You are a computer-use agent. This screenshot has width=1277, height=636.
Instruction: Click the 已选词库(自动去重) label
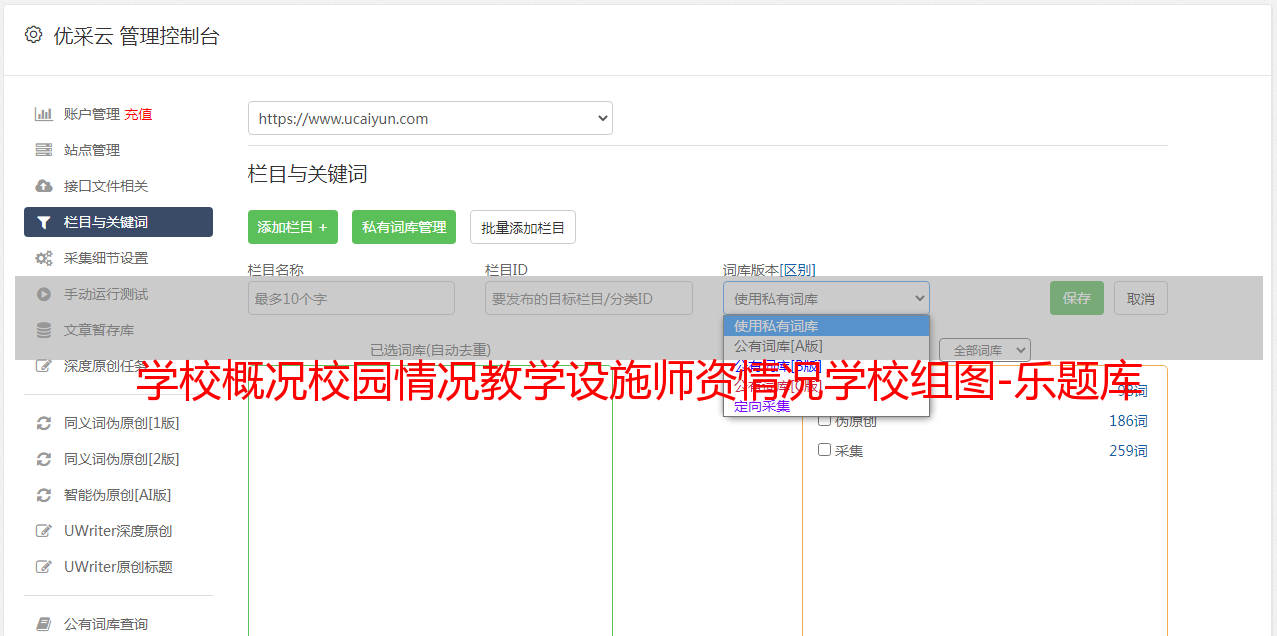[x=430, y=350]
